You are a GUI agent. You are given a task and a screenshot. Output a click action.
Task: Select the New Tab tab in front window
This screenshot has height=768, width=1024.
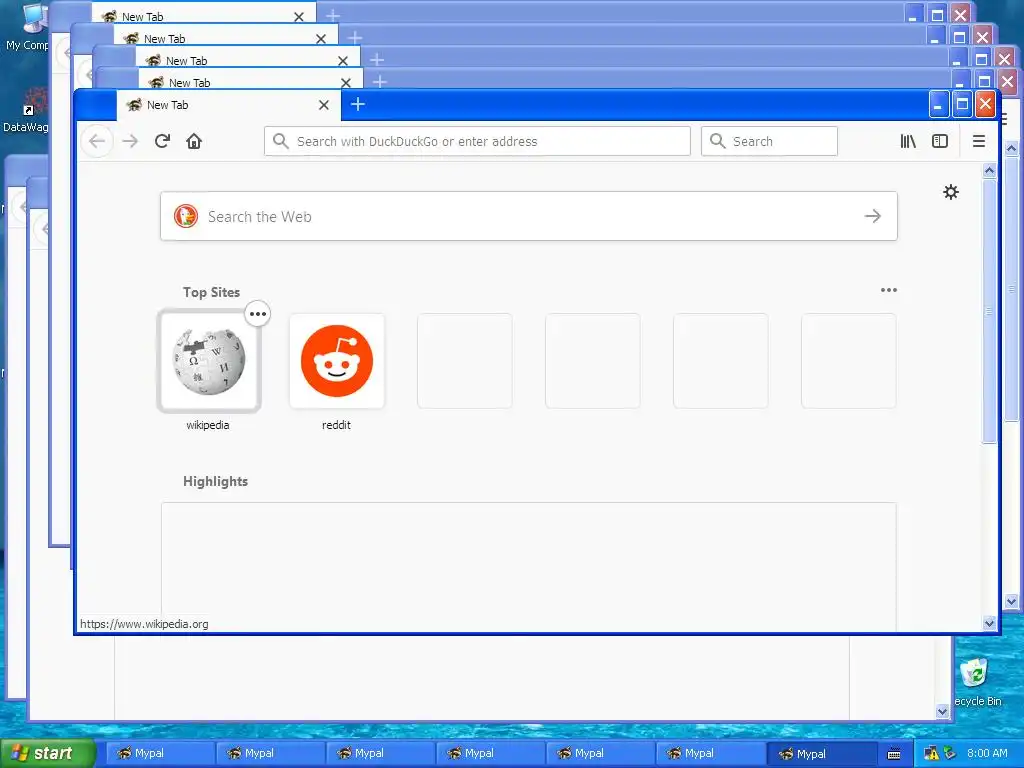tap(229, 105)
